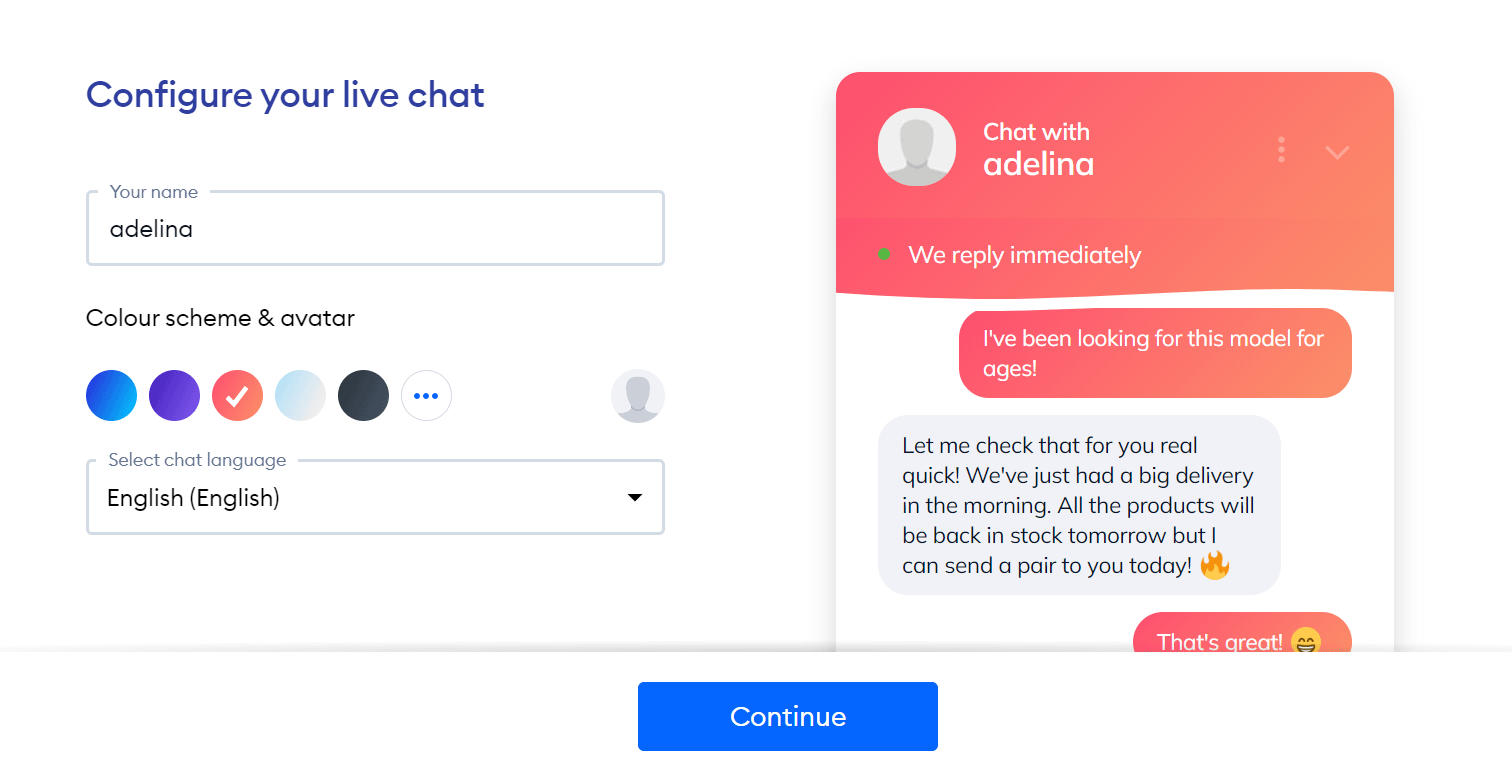Click the We reply immediately status banner
The width and height of the screenshot is (1512, 774).
(x=1023, y=255)
